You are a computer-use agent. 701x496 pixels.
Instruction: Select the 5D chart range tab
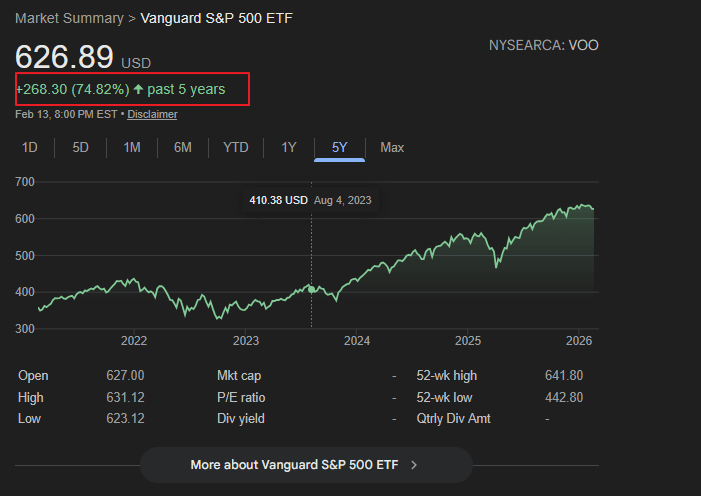(81, 147)
